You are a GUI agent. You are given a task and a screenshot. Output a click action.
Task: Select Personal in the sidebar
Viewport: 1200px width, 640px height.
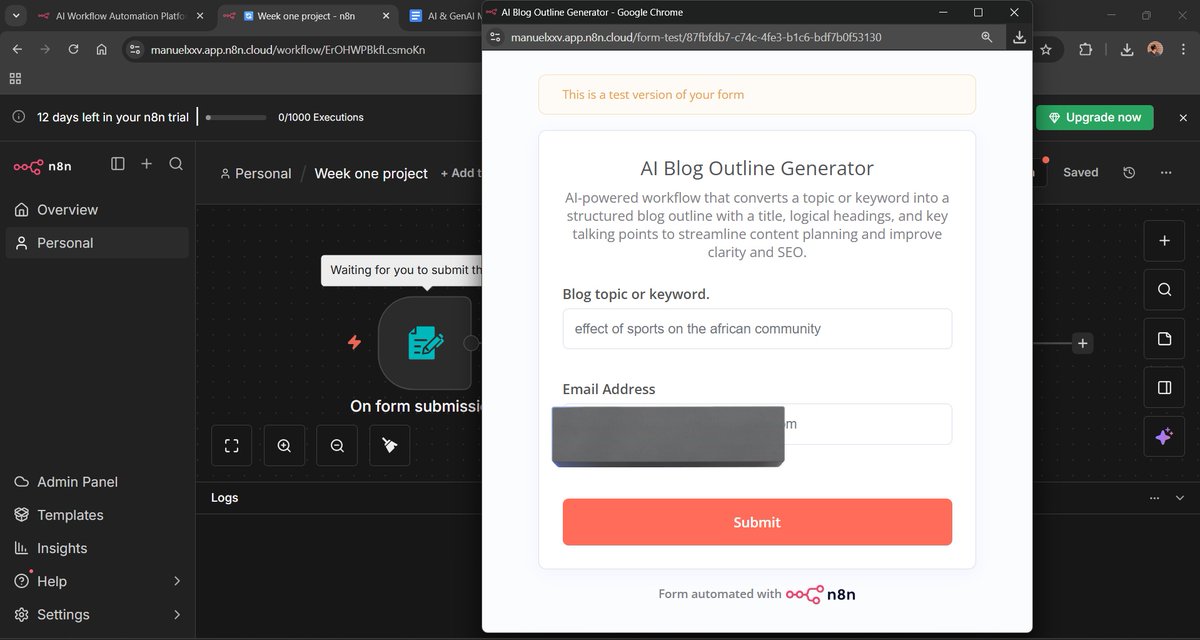click(97, 243)
